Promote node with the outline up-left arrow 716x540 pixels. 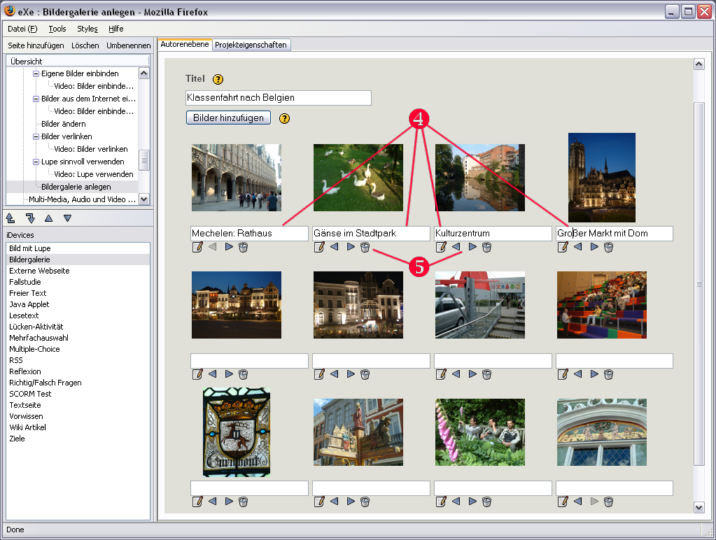[11, 218]
